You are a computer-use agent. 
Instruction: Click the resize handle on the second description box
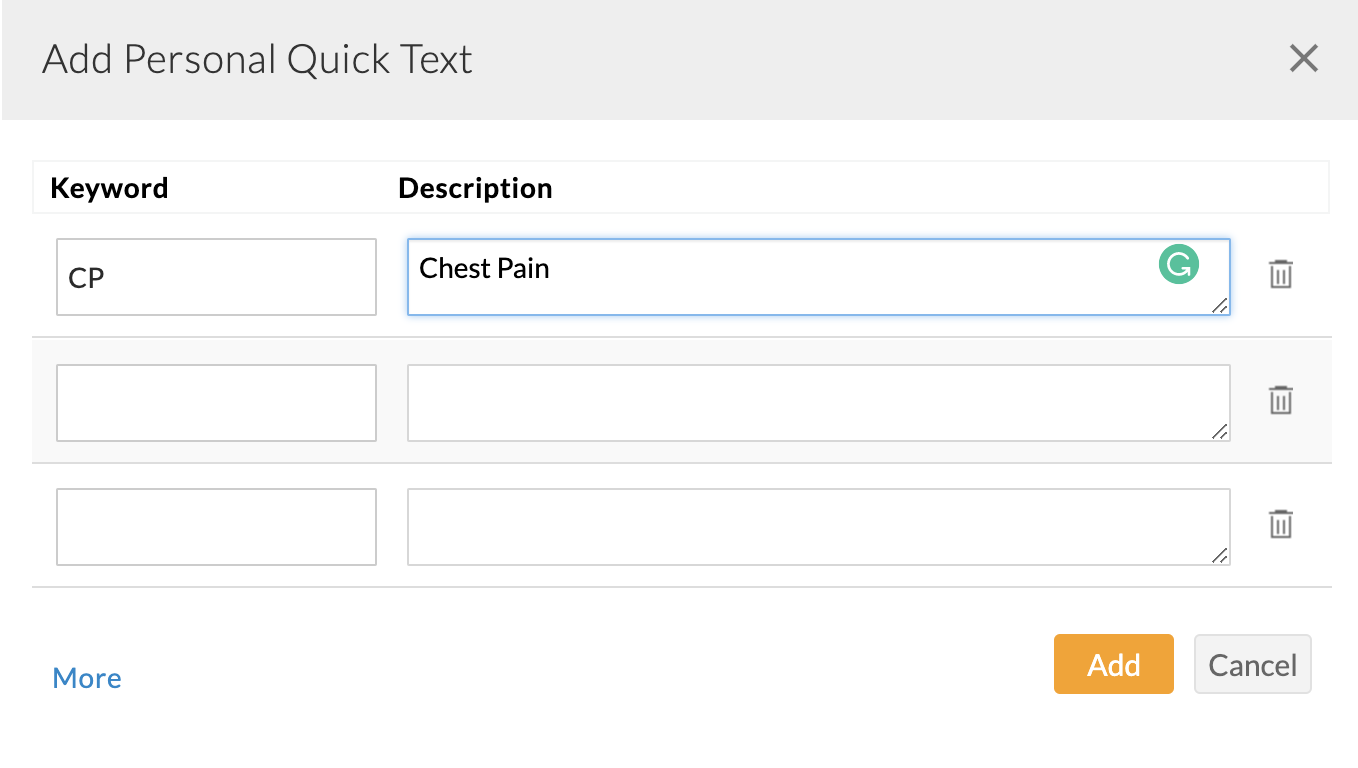click(x=1222, y=434)
